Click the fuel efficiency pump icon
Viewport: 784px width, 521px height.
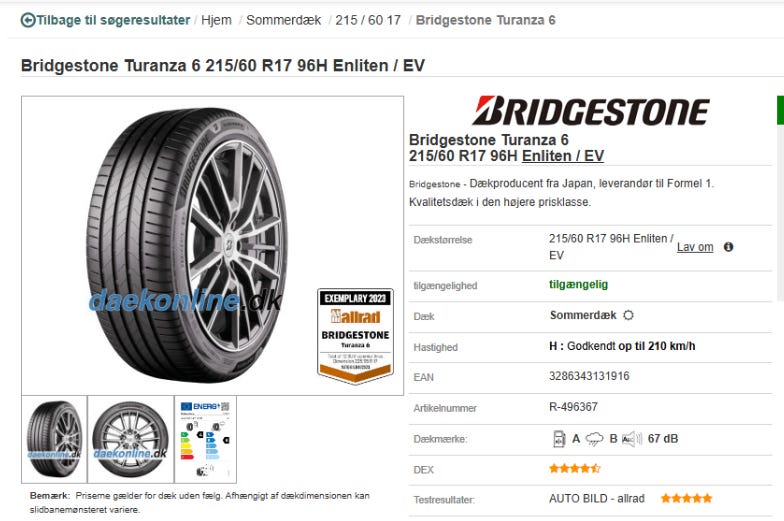pyautogui.click(x=558, y=438)
